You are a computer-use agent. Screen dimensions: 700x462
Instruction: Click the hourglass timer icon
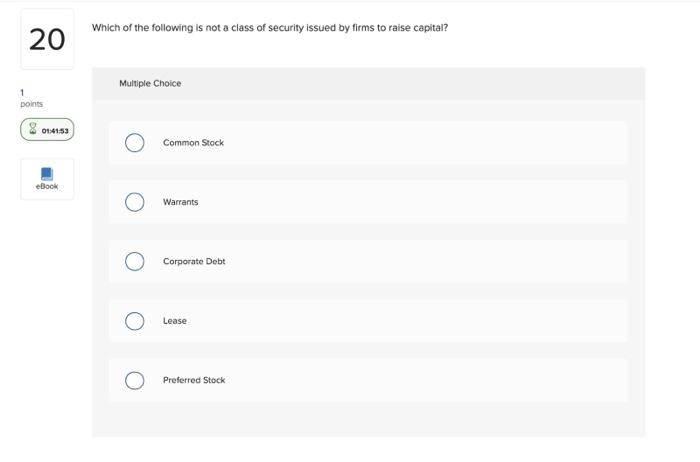click(32, 129)
